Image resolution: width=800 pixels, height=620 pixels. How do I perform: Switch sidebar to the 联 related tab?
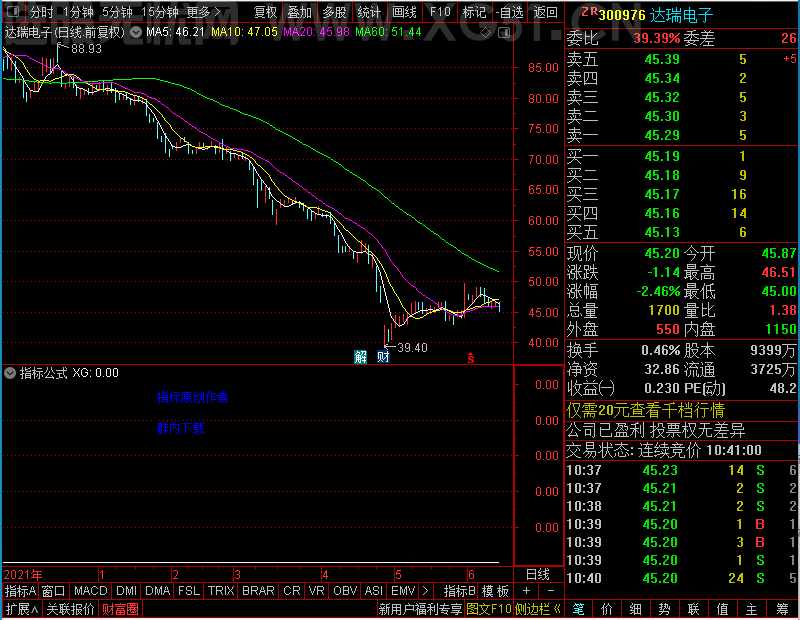click(x=693, y=609)
